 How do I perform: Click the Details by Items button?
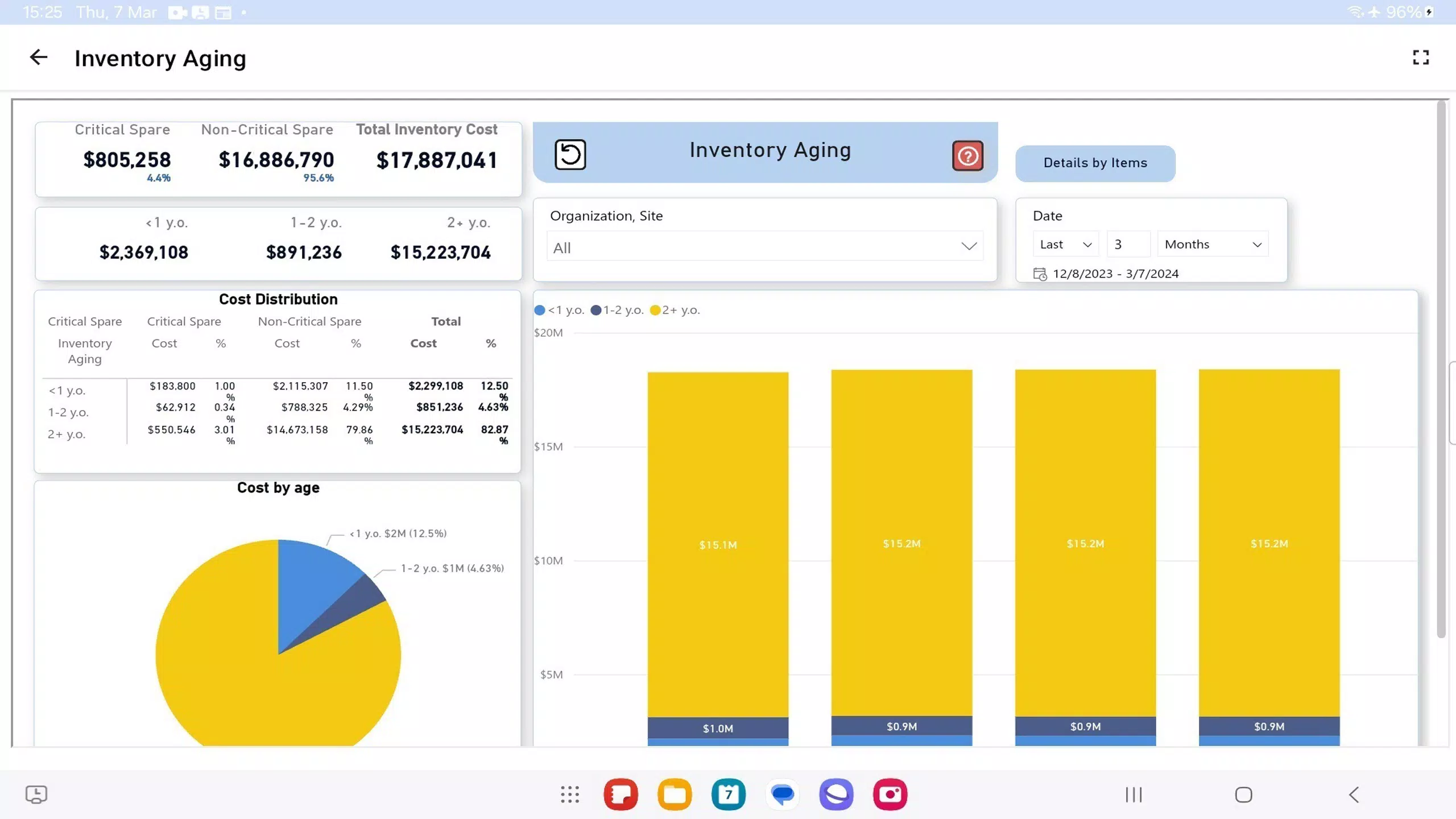1095,163
